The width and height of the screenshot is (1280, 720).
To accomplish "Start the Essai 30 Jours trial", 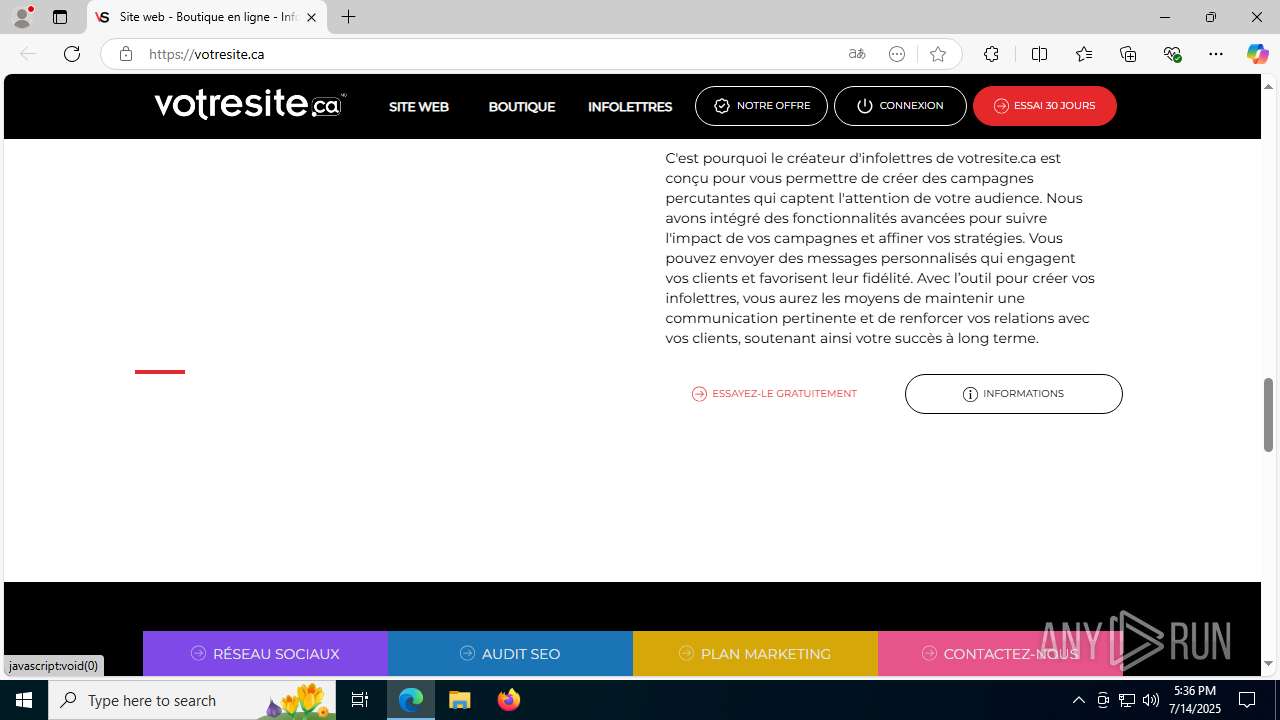I will 1044,106.
